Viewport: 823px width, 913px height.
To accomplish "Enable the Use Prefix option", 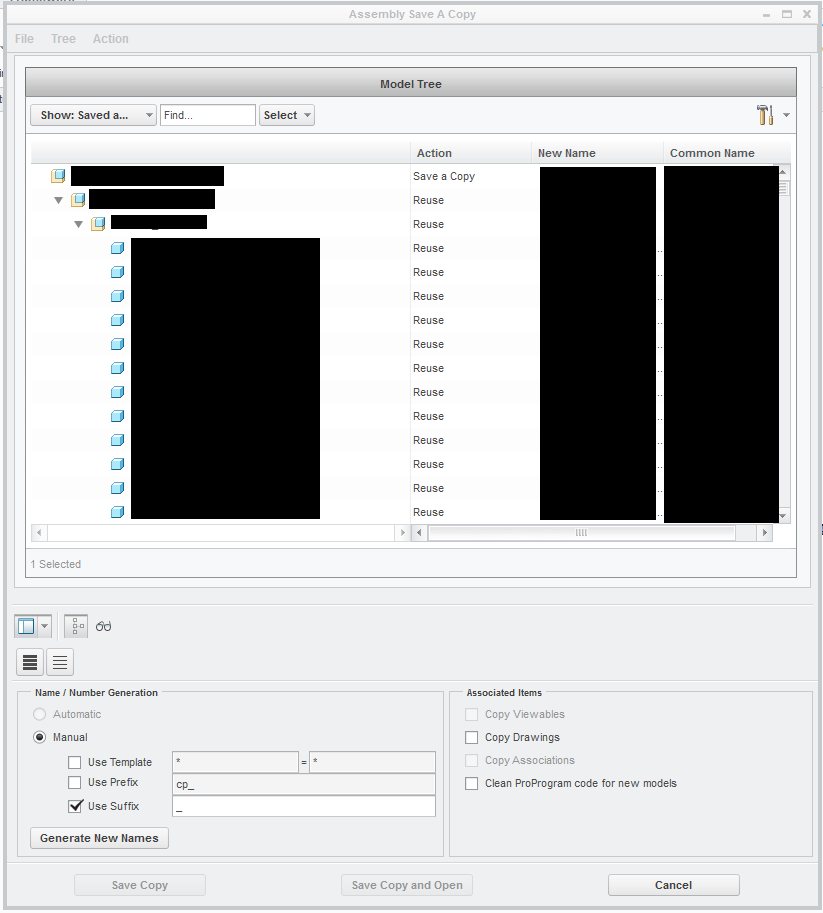I will pyautogui.click(x=74, y=783).
